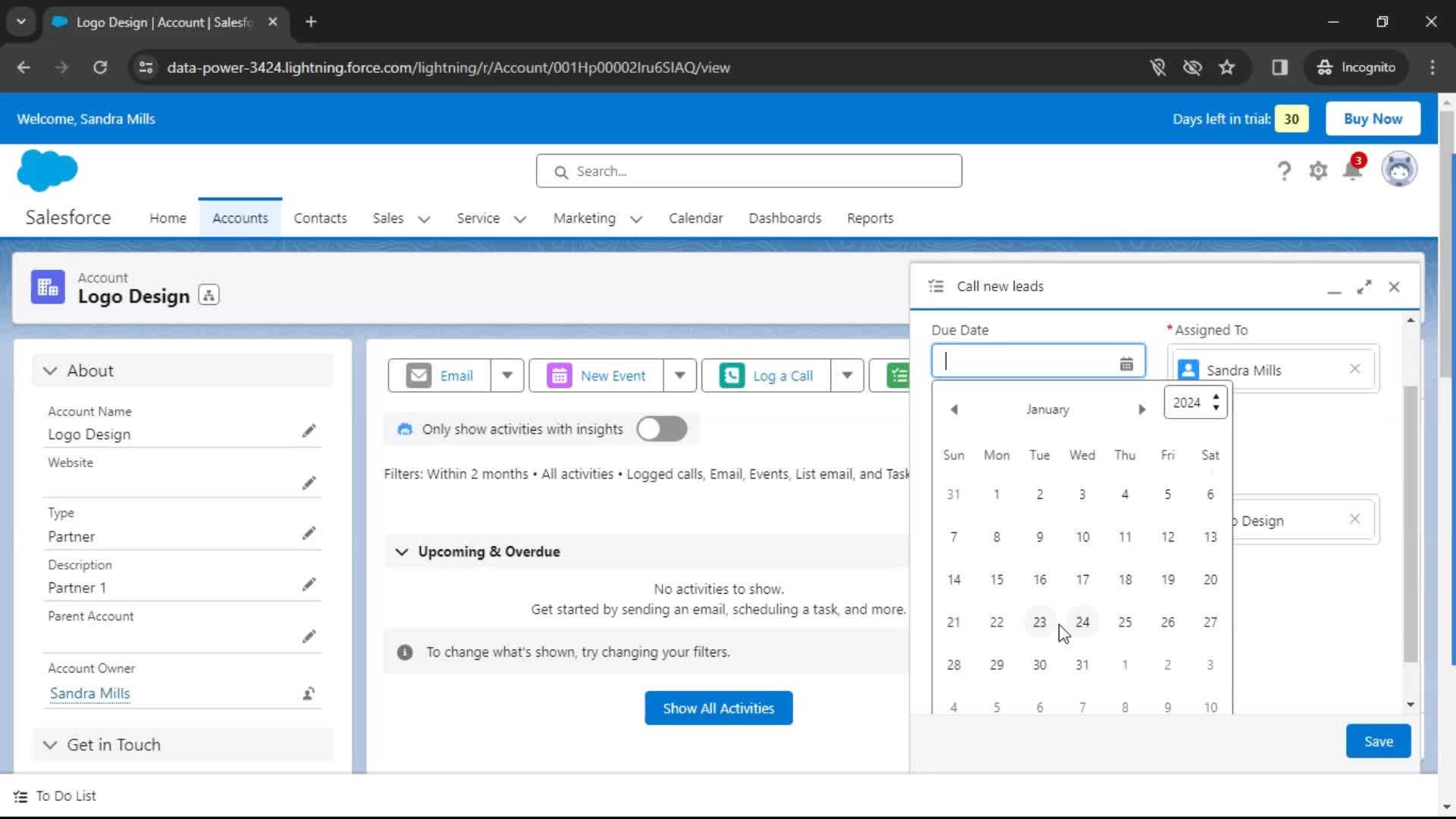This screenshot has width=1456, height=819.
Task: Open the Email button dropdown arrow
Action: (507, 375)
